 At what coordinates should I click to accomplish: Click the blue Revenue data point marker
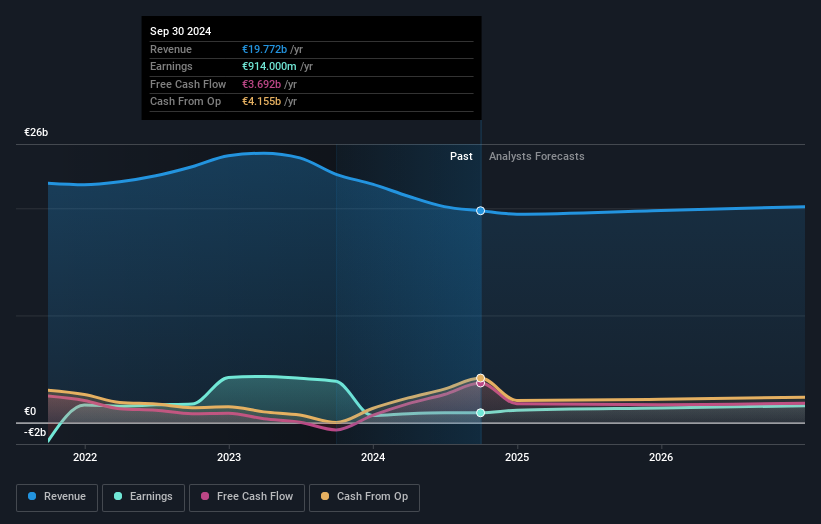[480, 210]
